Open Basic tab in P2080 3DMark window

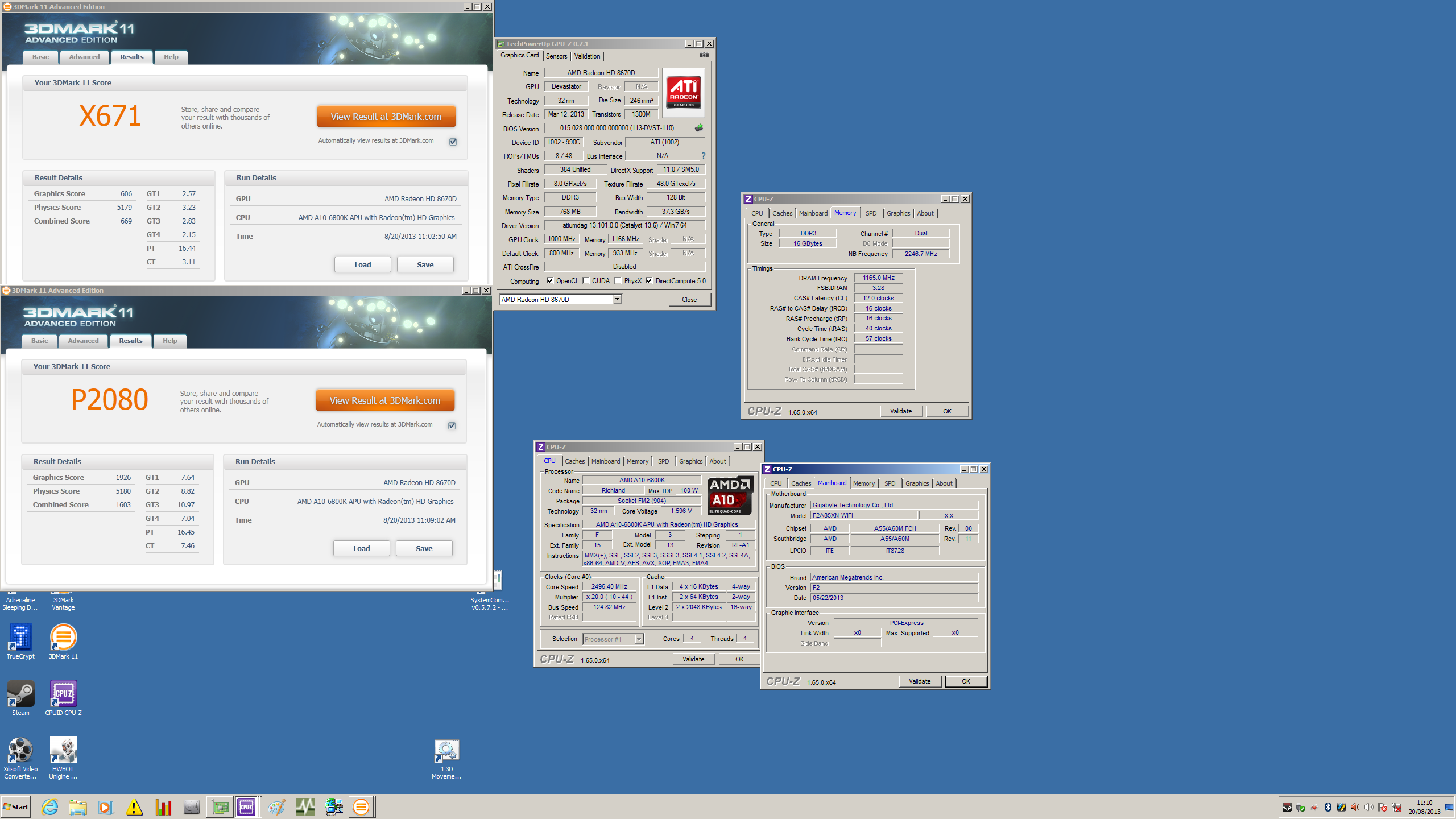40,341
